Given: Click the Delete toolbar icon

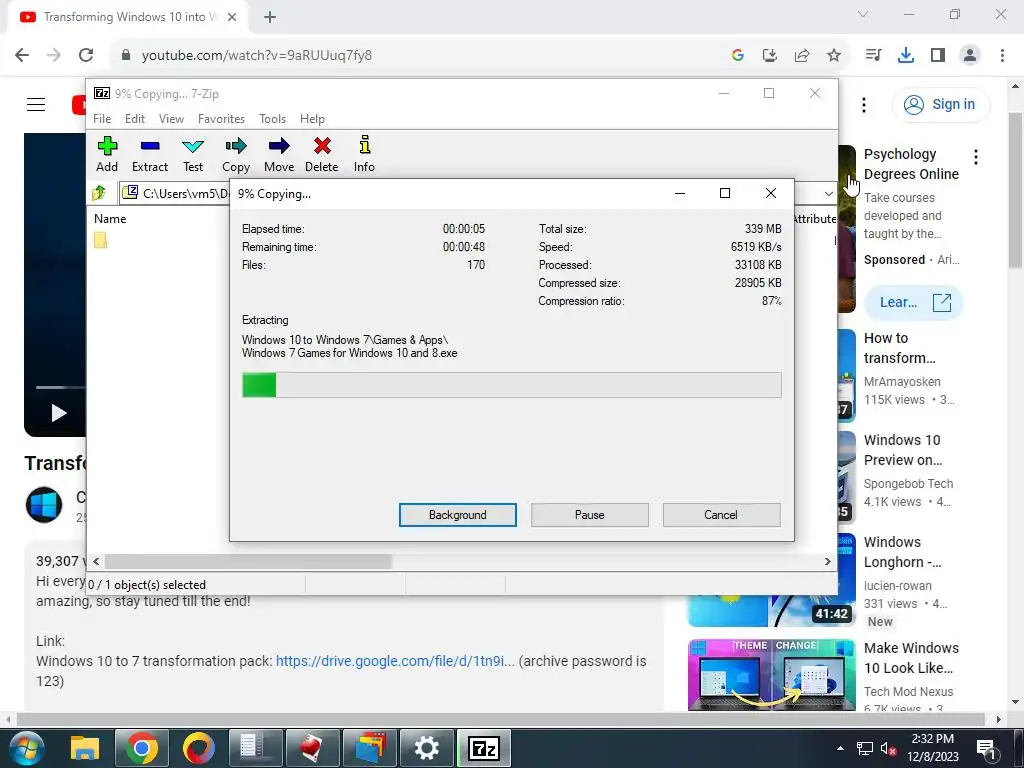Looking at the screenshot, I should 322,154.
